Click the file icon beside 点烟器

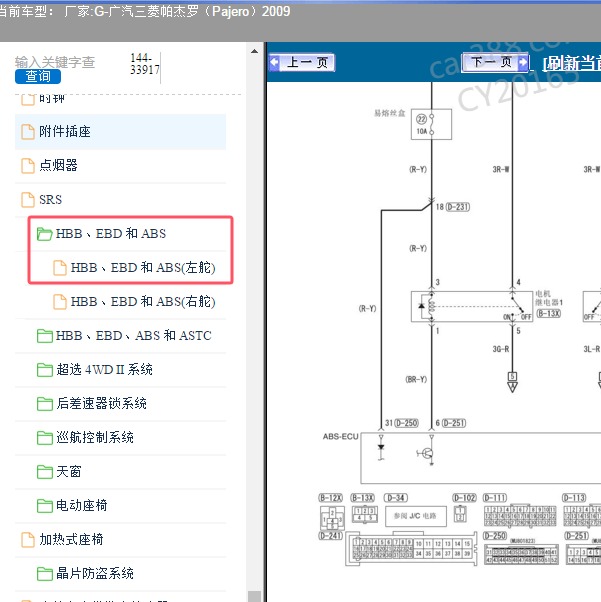(28, 166)
